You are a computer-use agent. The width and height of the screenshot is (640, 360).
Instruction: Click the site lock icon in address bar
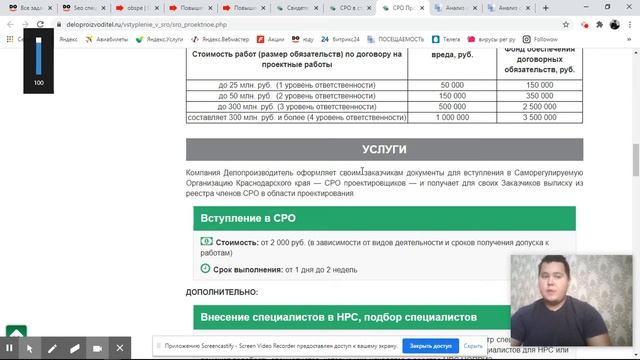(59, 24)
